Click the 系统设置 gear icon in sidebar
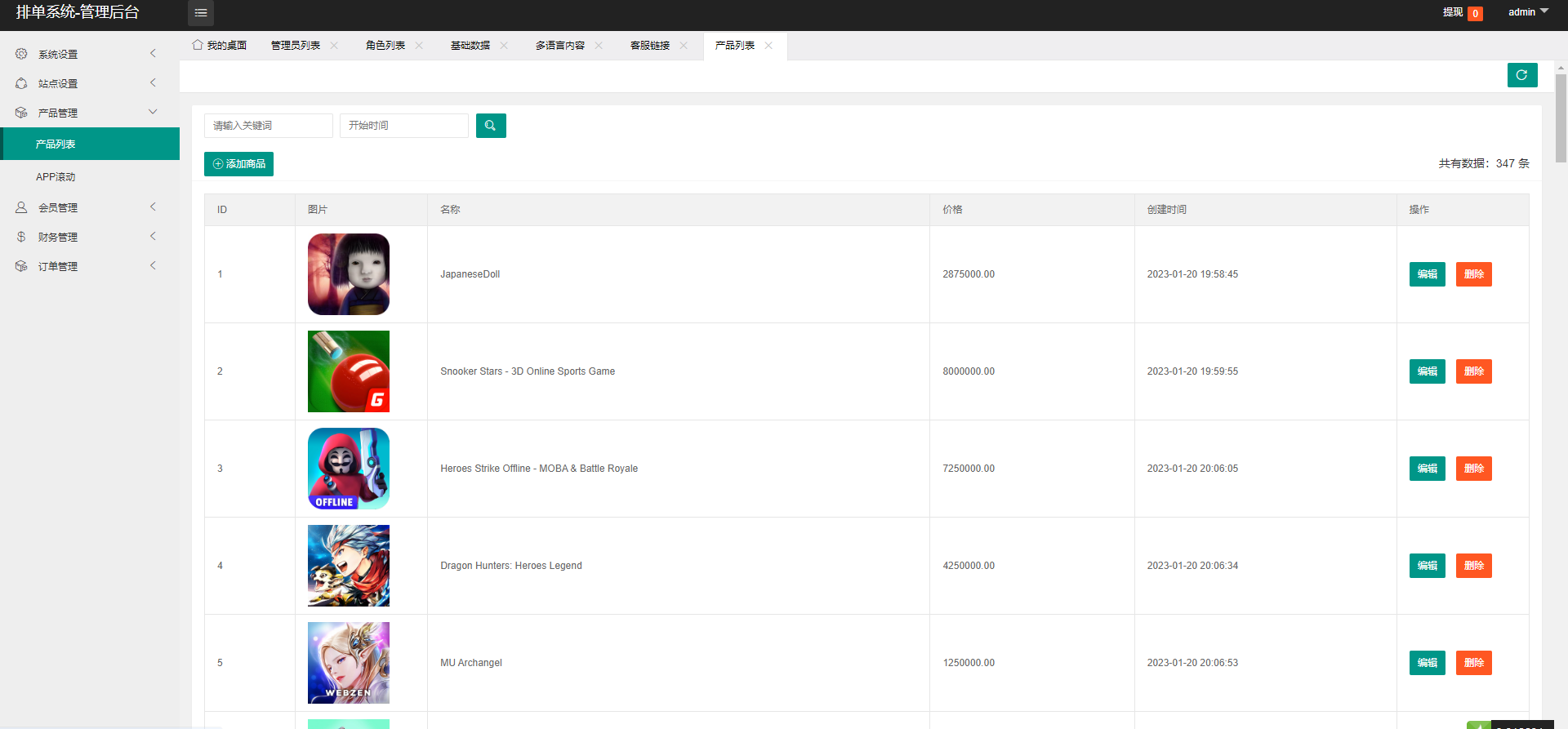The height and width of the screenshot is (729, 1568). pos(21,54)
